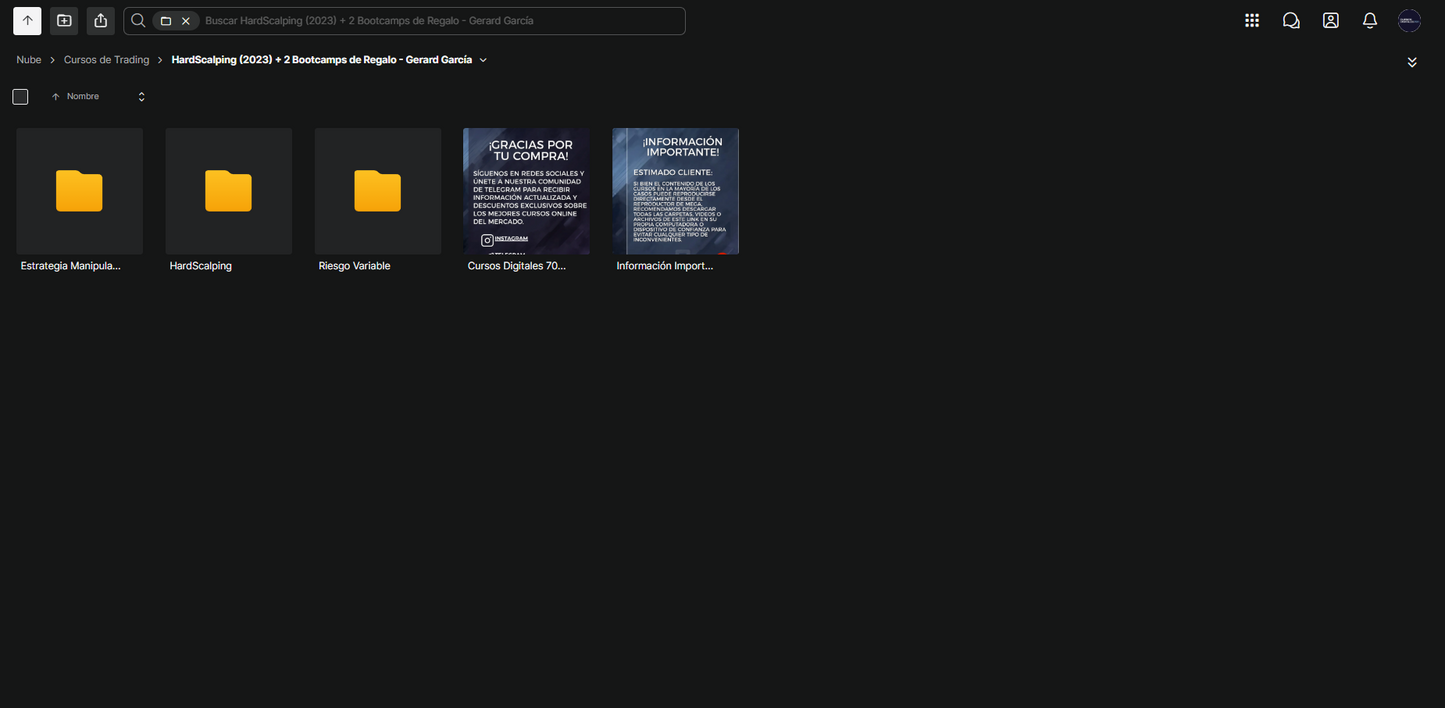Image resolution: width=1445 pixels, height=708 pixels.
Task: Open the contacts icon
Action: 1330,20
